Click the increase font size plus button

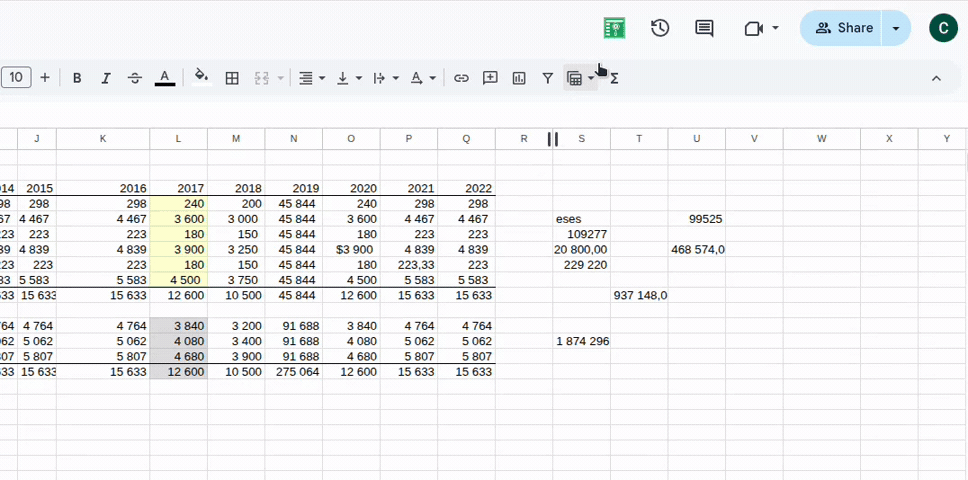click(x=44, y=78)
